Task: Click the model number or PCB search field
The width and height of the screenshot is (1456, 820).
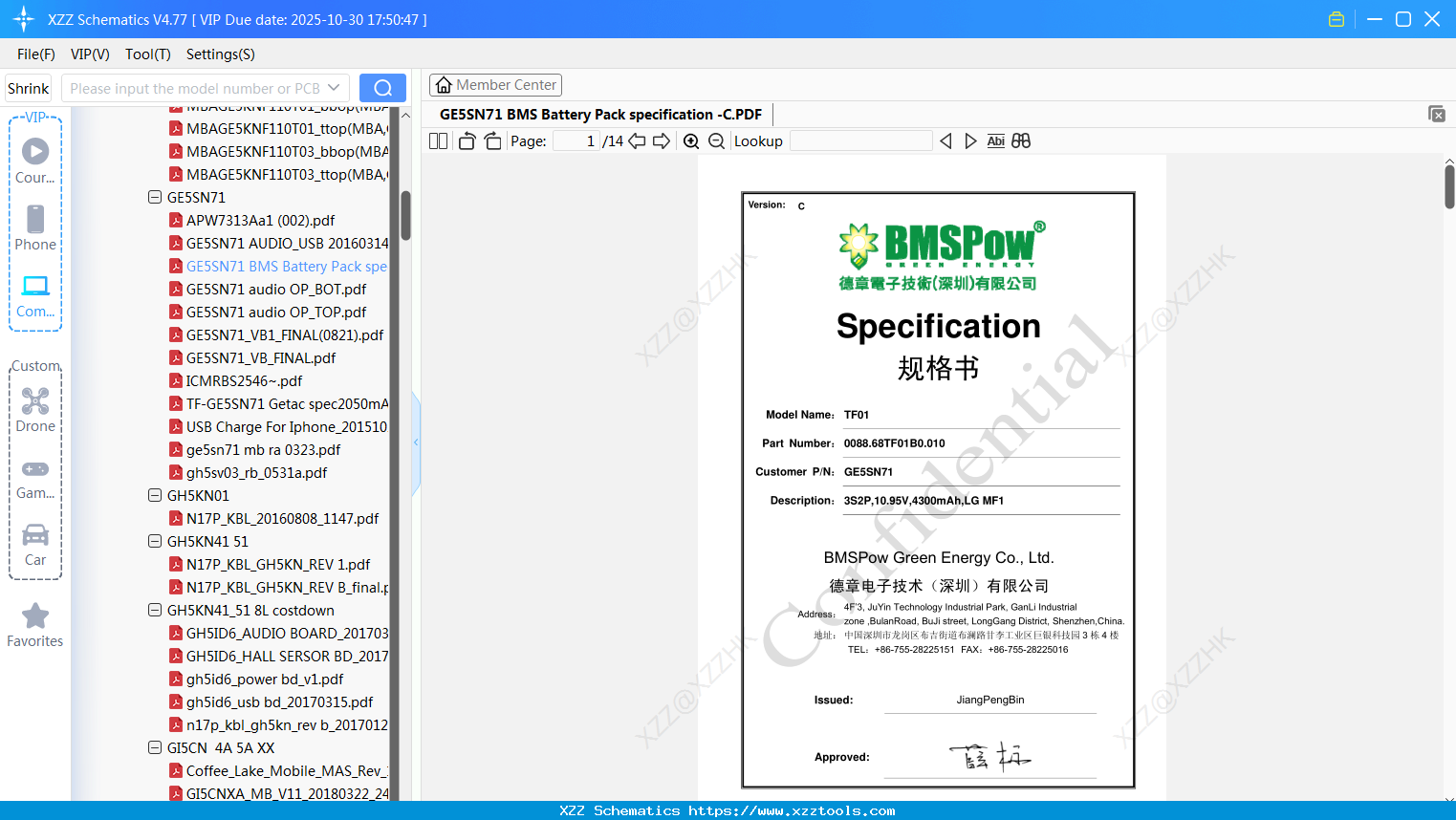Action: click(196, 88)
